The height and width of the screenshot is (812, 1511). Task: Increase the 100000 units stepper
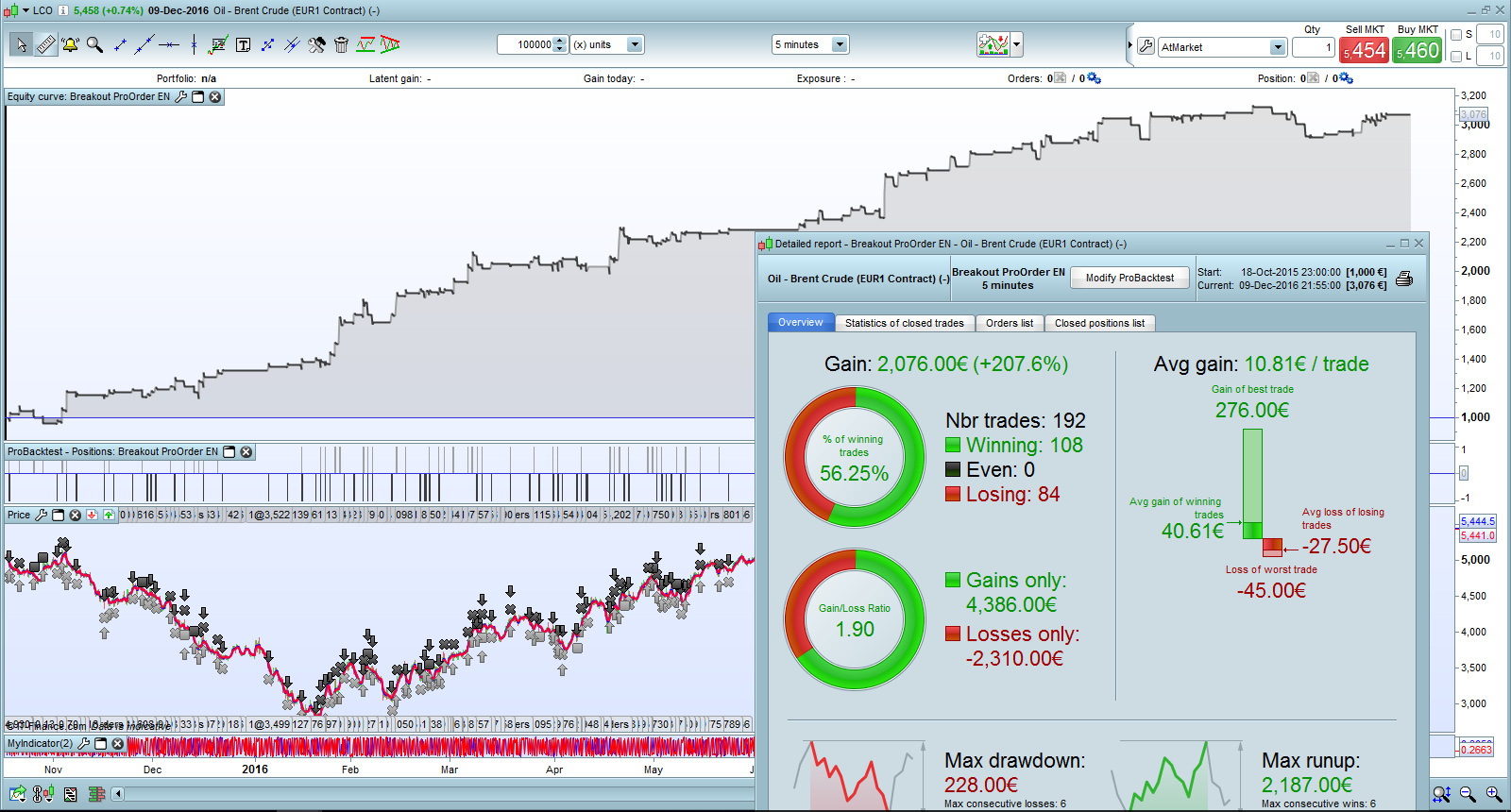coord(560,41)
